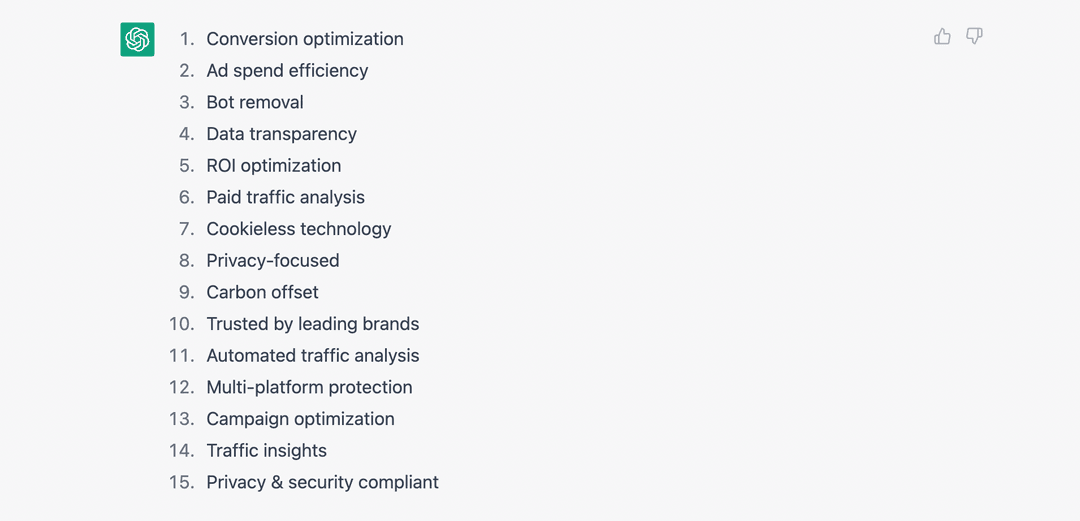Click the list number 10 marker
The width and height of the screenshot is (1080, 521).
point(181,324)
